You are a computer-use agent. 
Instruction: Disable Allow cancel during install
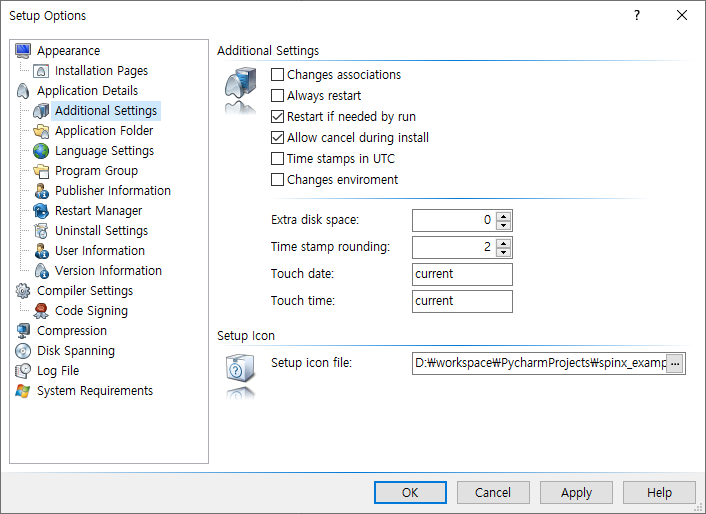pos(277,137)
